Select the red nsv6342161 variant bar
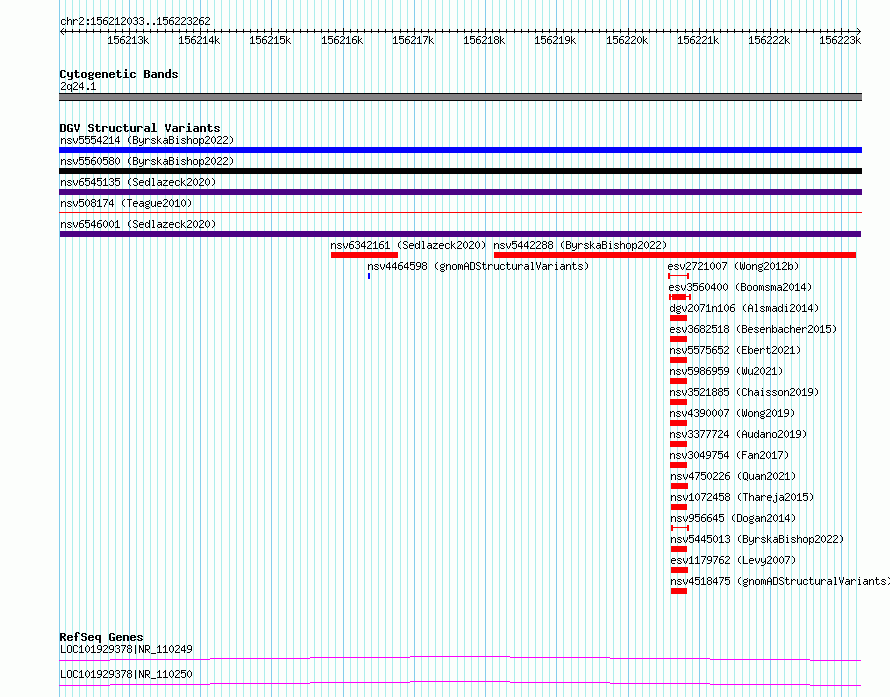 364,255
